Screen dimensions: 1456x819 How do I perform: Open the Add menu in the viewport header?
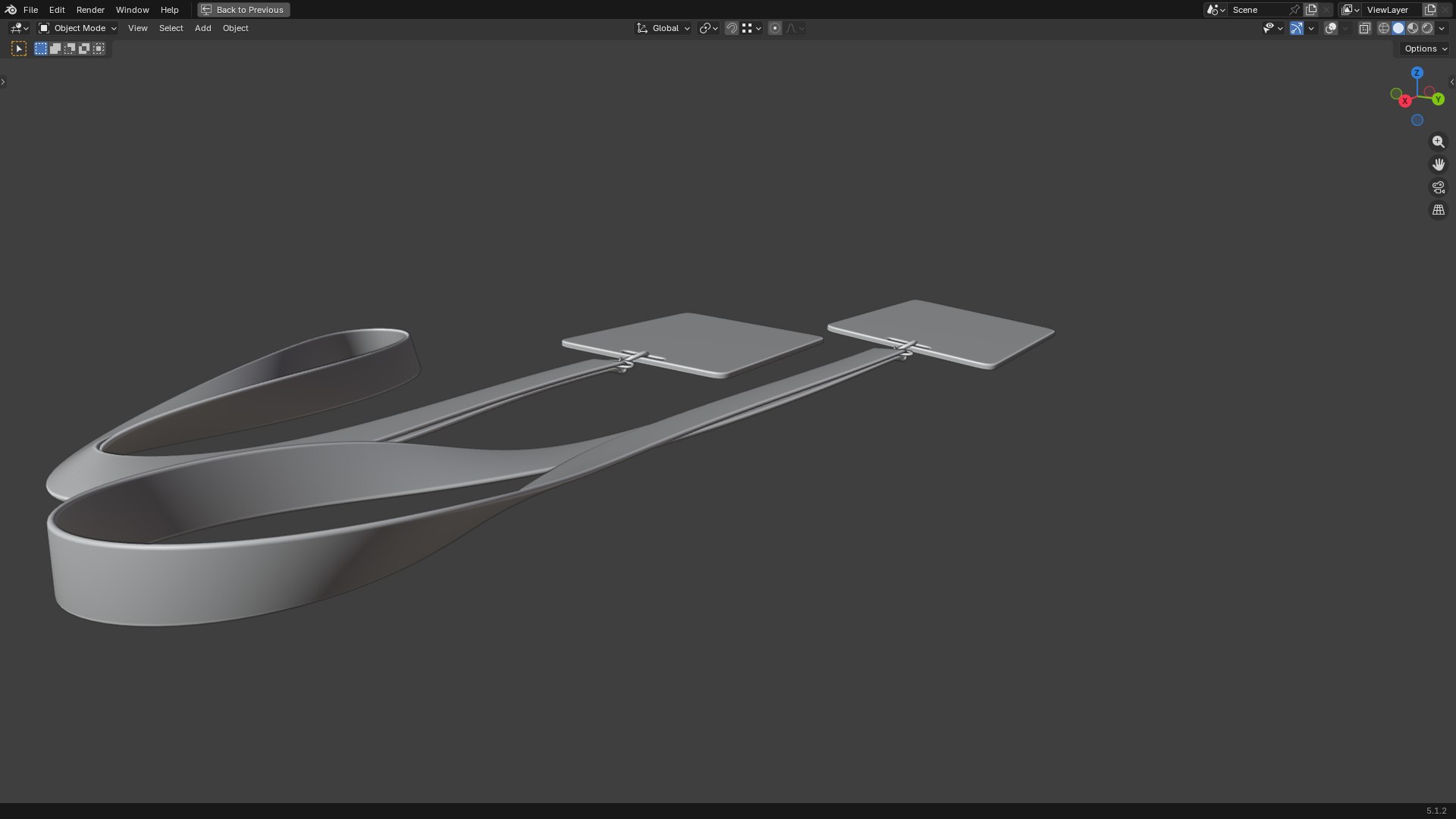[x=202, y=28]
